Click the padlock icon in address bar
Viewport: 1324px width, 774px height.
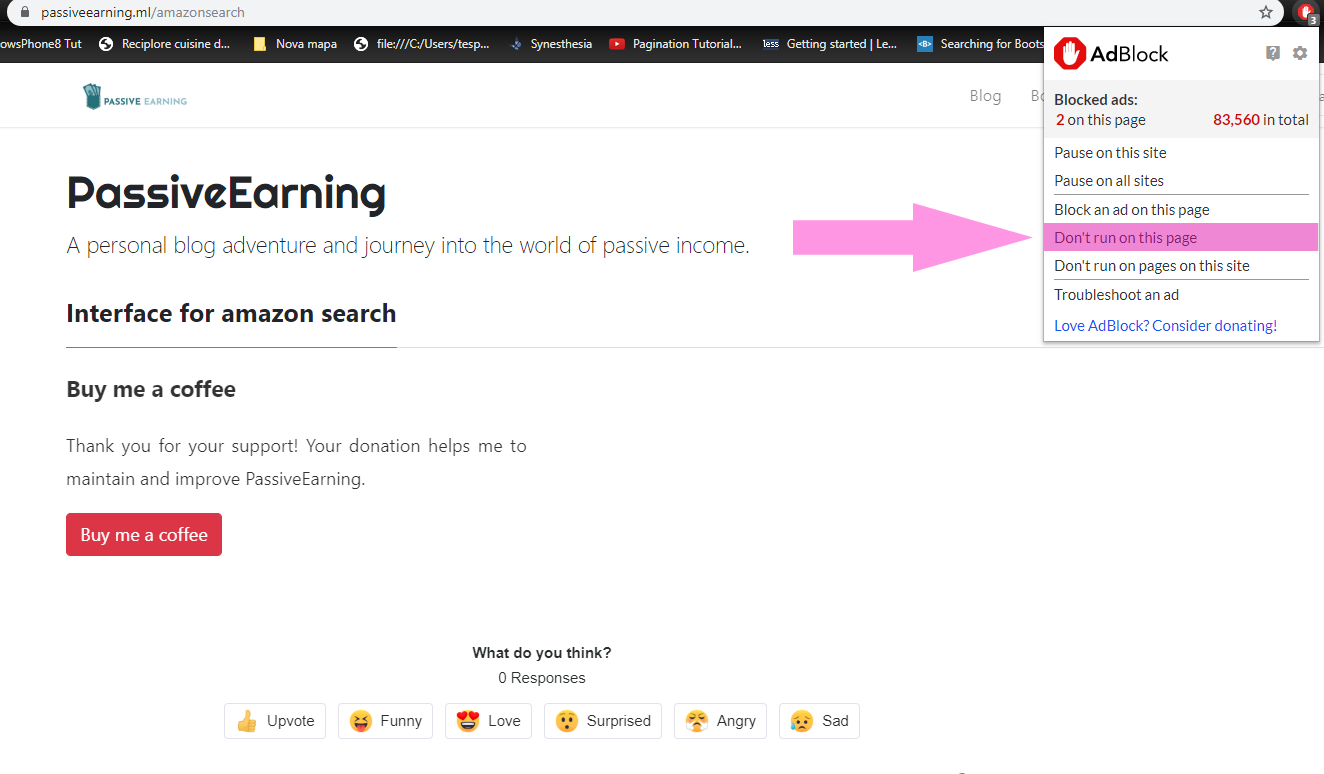coord(26,13)
